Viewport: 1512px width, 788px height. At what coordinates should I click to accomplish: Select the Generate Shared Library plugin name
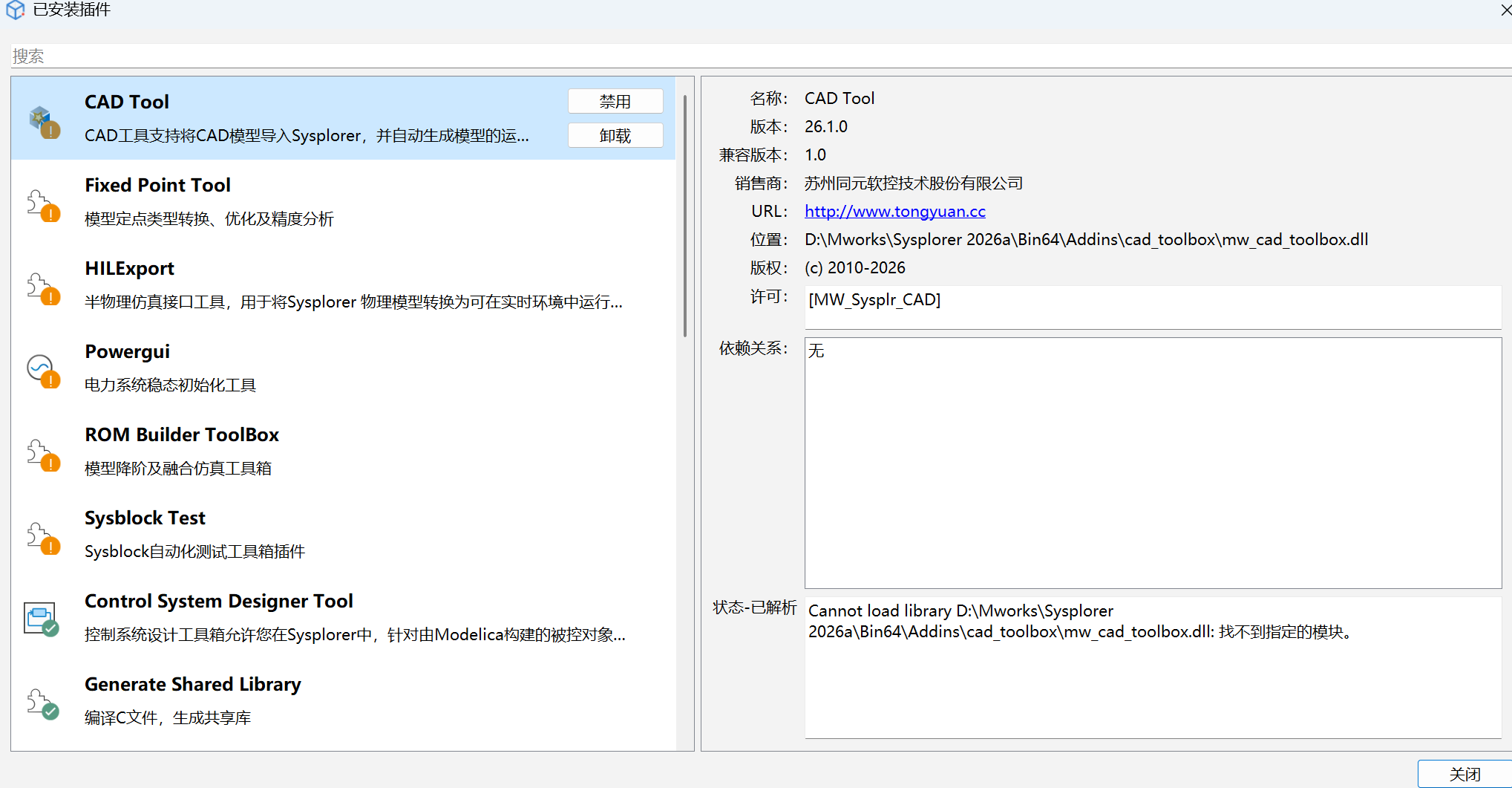193,684
